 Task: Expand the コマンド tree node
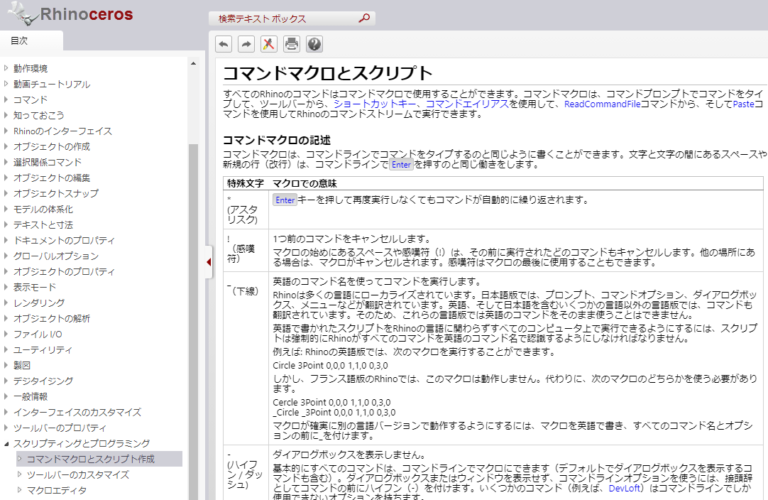[6, 99]
